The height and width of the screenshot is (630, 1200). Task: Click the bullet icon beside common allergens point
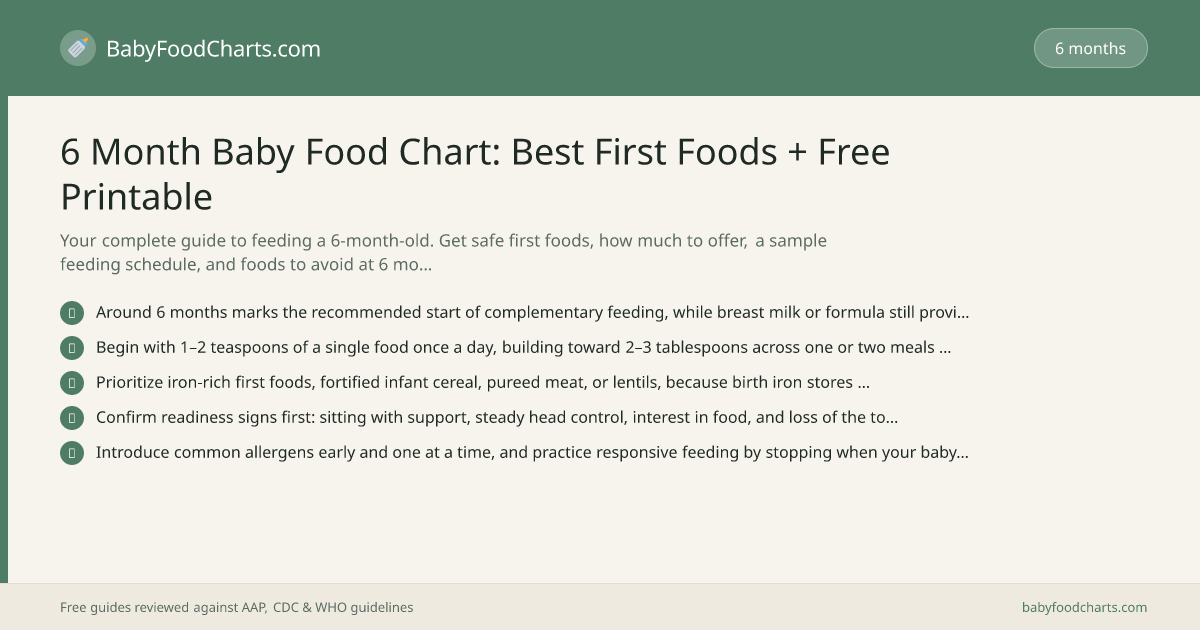[x=72, y=453]
